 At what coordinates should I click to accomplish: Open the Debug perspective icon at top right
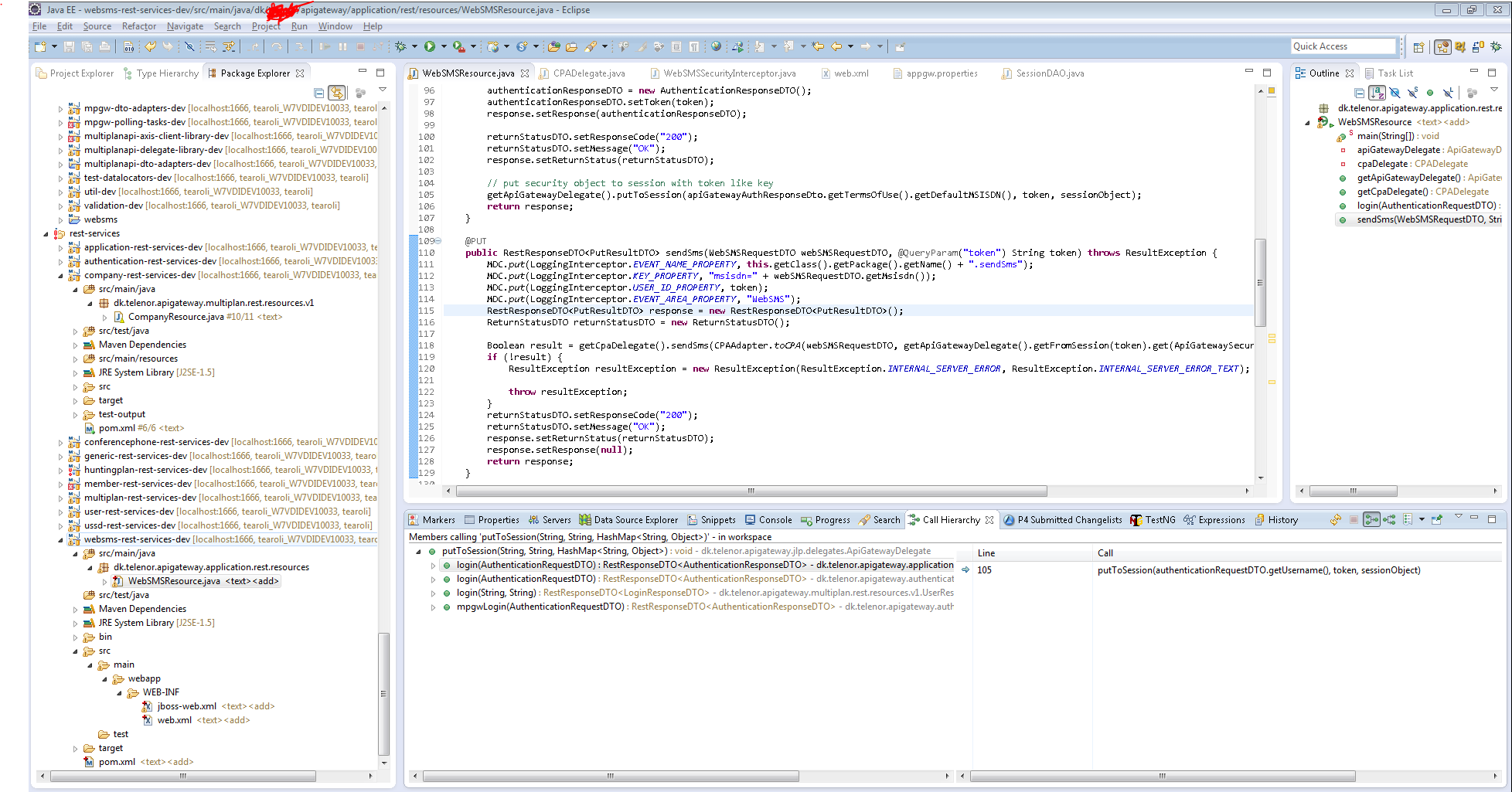click(x=1496, y=47)
